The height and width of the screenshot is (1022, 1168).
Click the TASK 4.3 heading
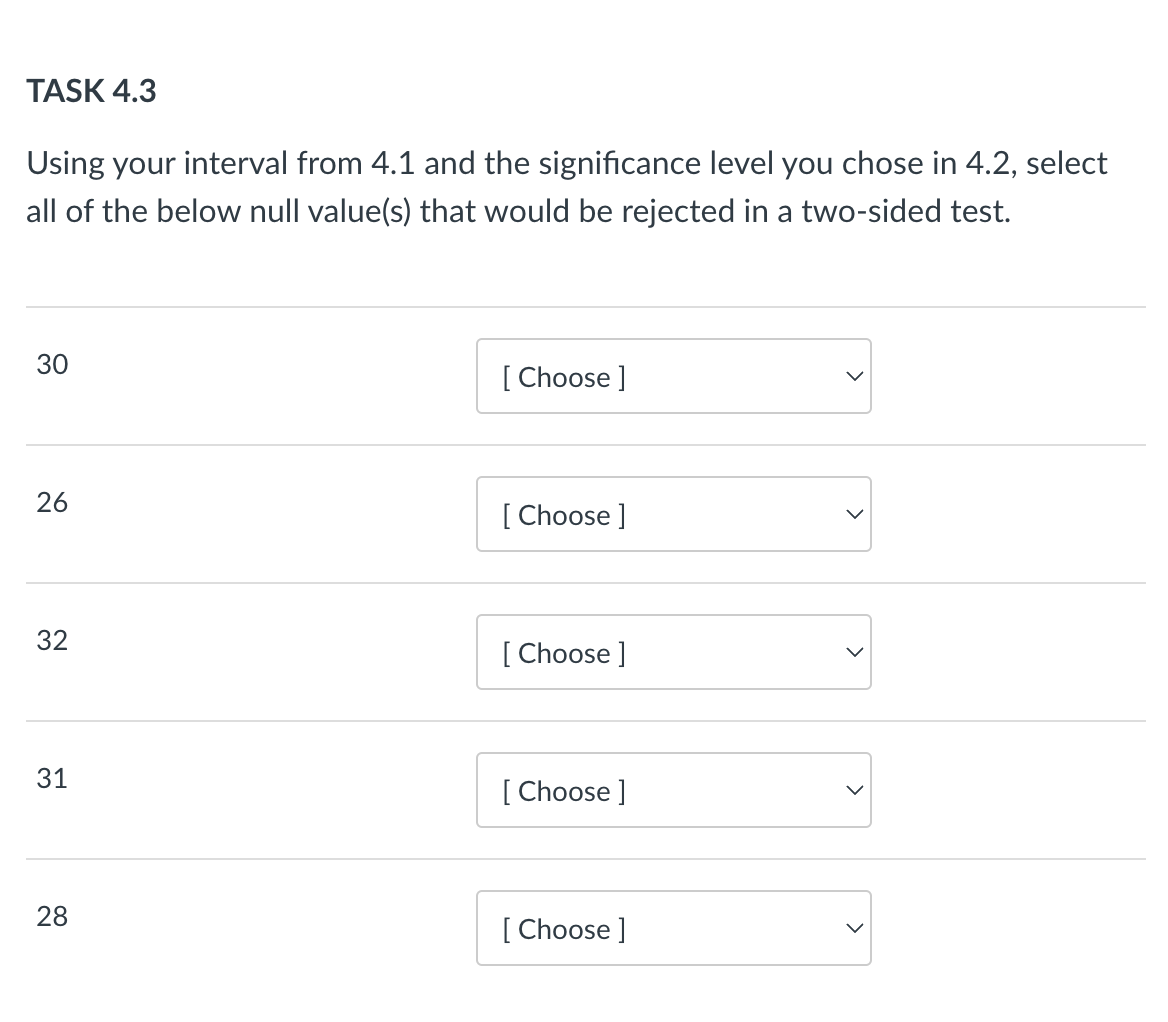(x=91, y=90)
